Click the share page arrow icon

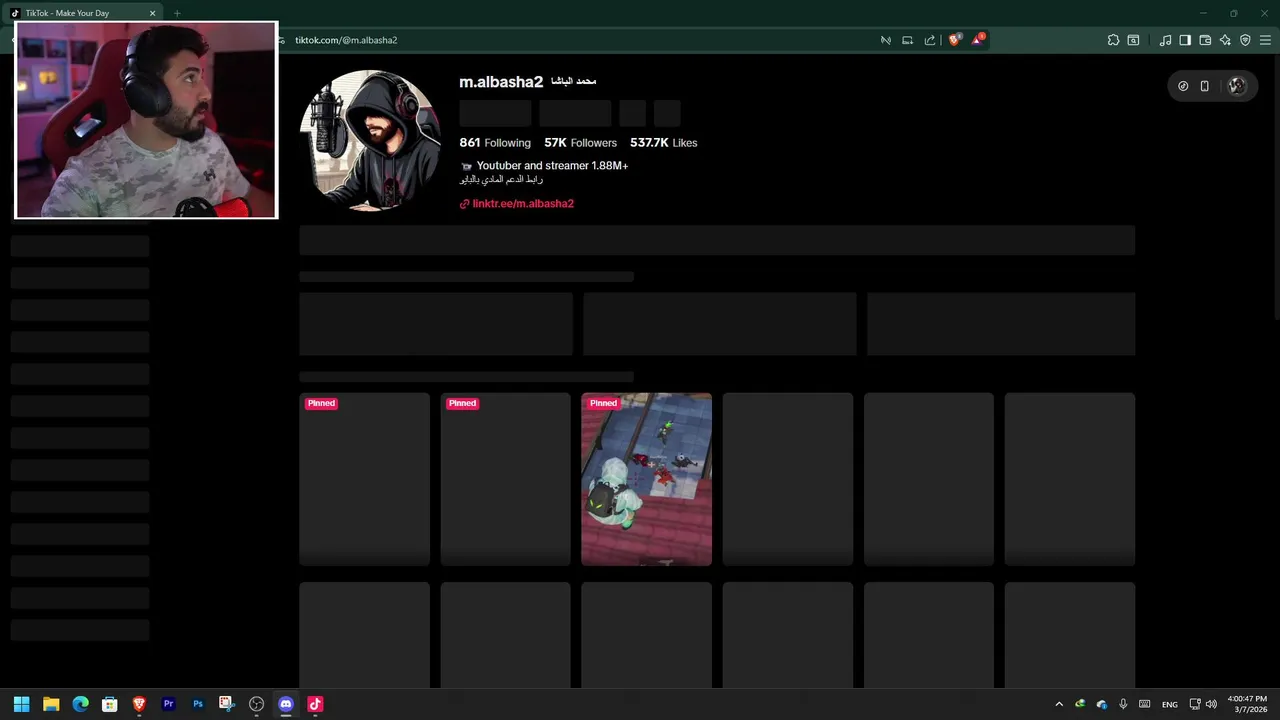(x=930, y=40)
